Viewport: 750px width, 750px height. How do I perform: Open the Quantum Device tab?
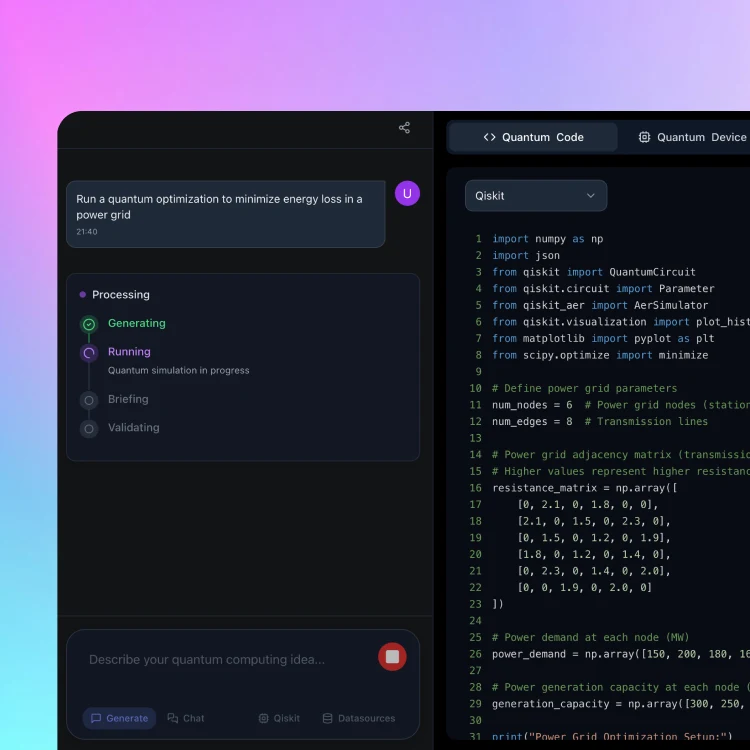(692, 137)
